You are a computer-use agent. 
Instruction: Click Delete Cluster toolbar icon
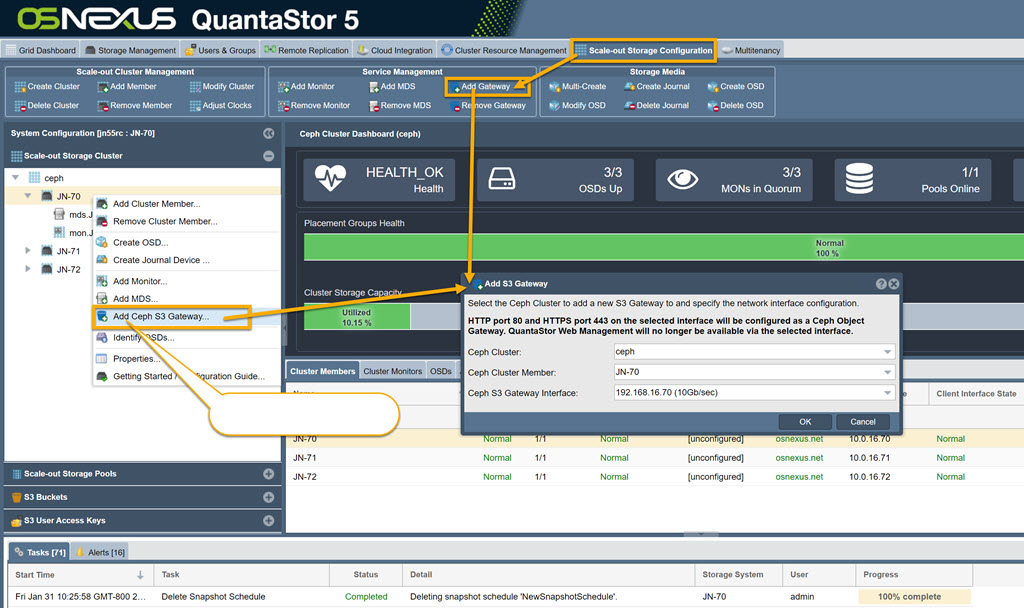(x=20, y=106)
